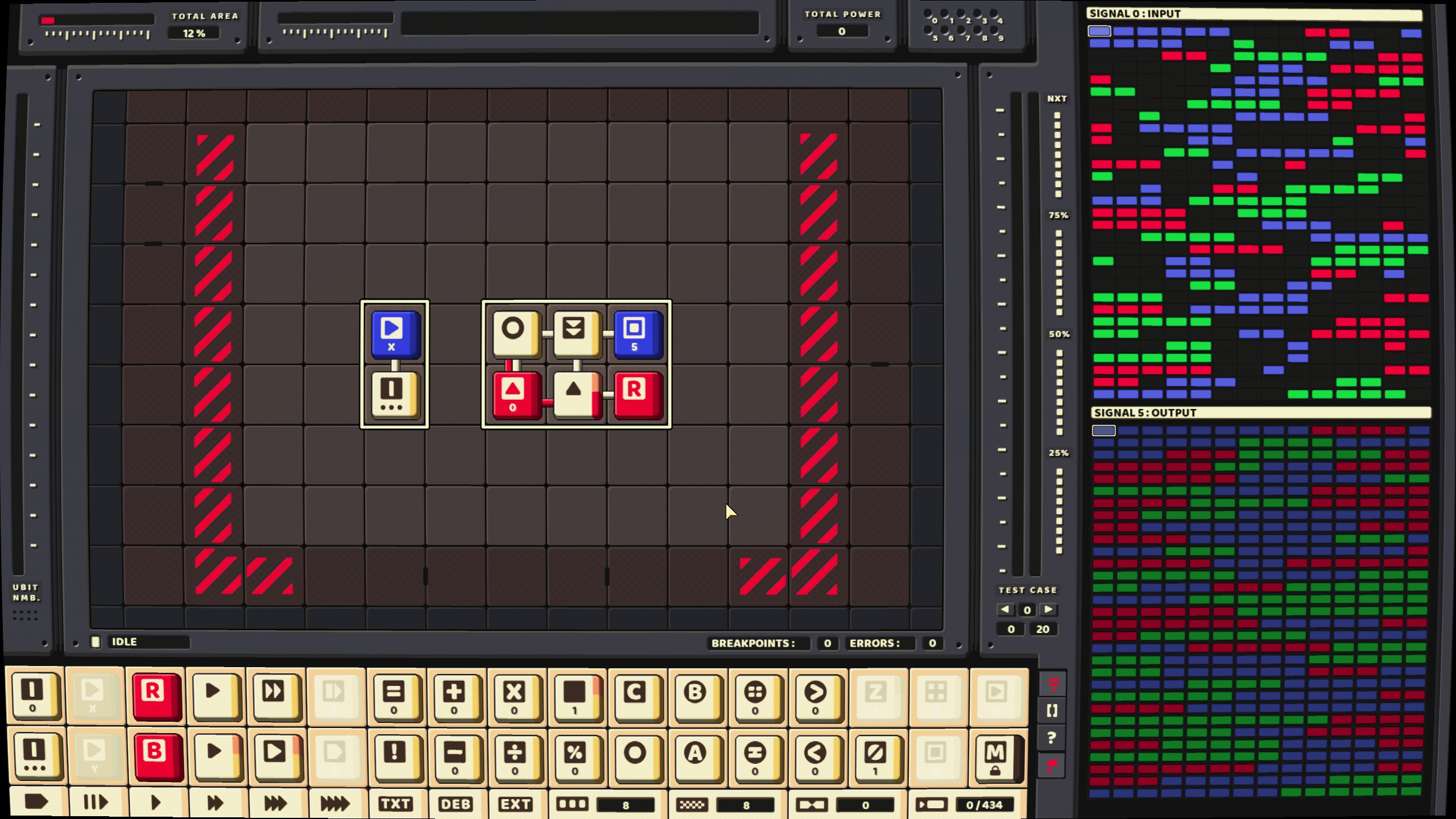The image size is (1456, 819).
Task: Toggle the TXT mode button
Action: click(x=396, y=804)
